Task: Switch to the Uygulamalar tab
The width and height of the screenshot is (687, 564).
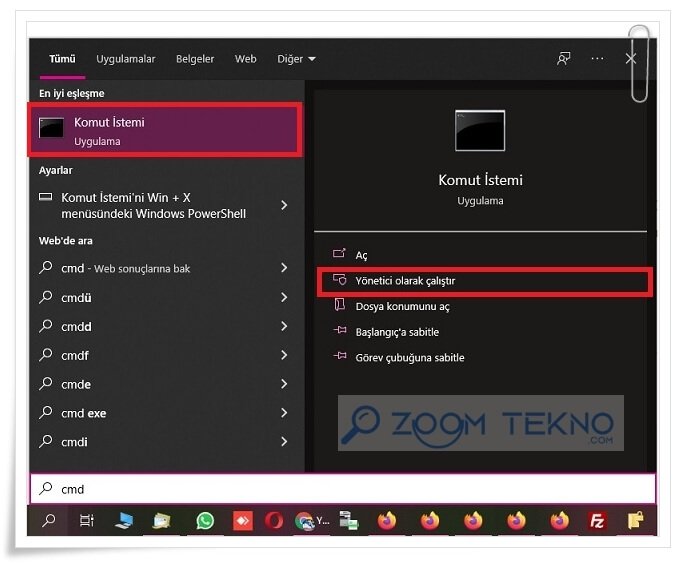Action: (126, 59)
